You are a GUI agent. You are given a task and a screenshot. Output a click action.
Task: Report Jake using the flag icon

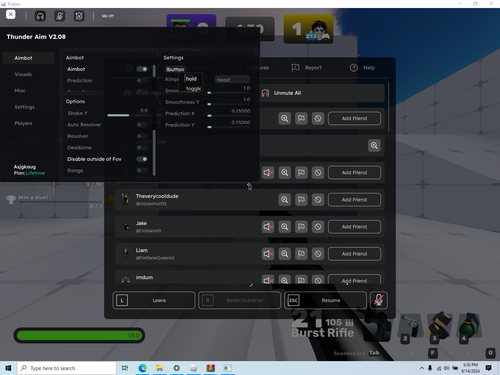(301, 227)
